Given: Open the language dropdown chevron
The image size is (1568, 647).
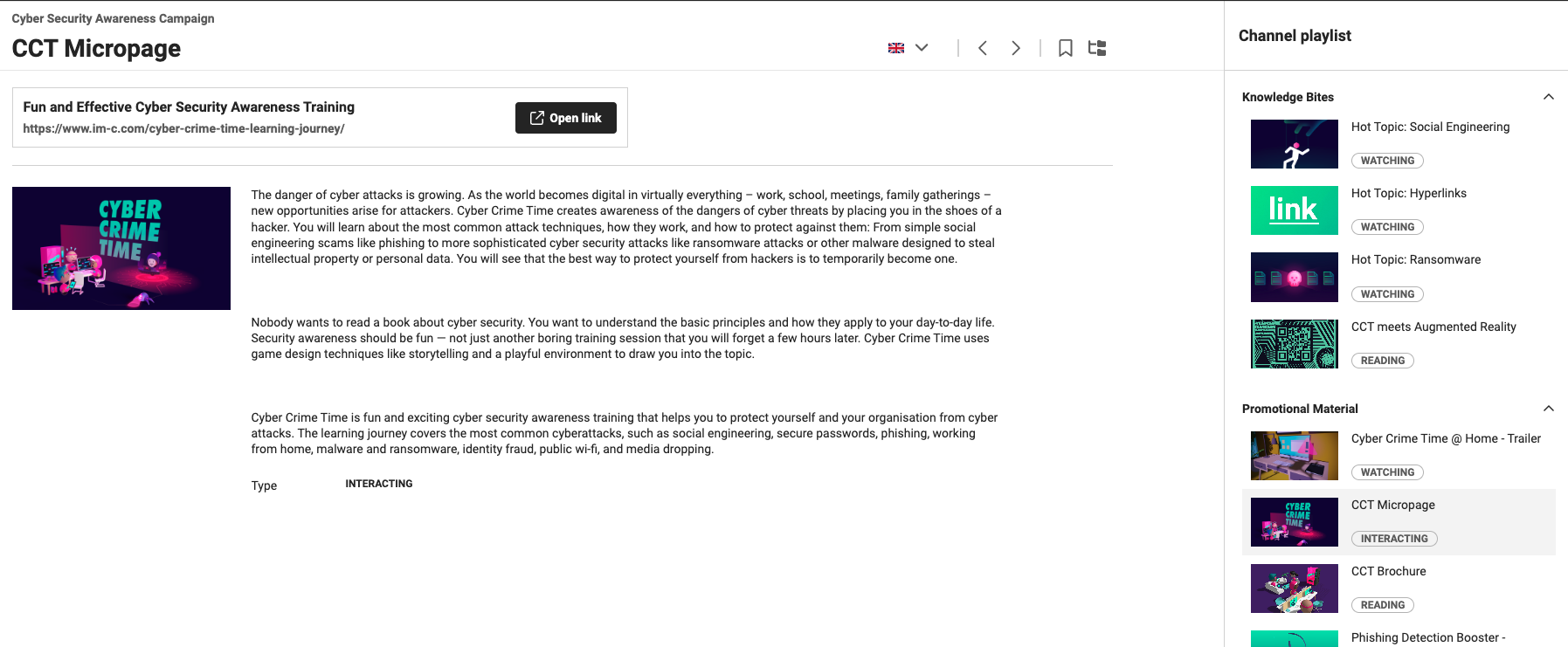Looking at the screenshot, I should point(922,48).
